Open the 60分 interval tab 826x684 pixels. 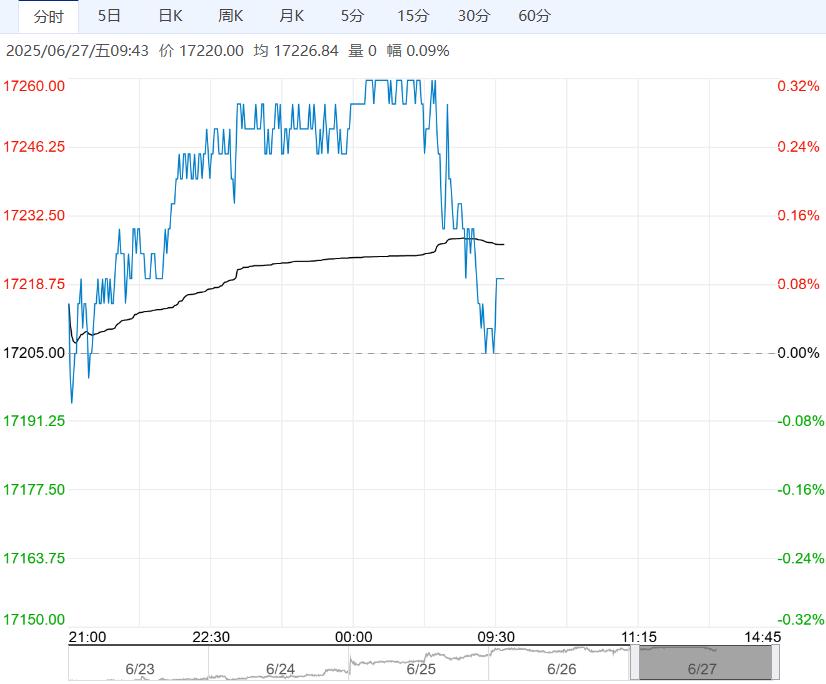coord(535,16)
